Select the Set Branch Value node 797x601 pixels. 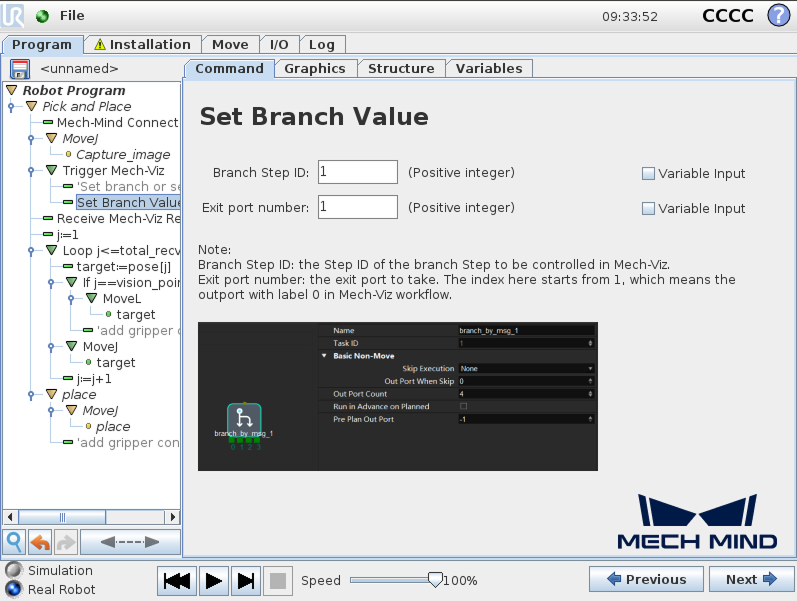tap(128, 202)
